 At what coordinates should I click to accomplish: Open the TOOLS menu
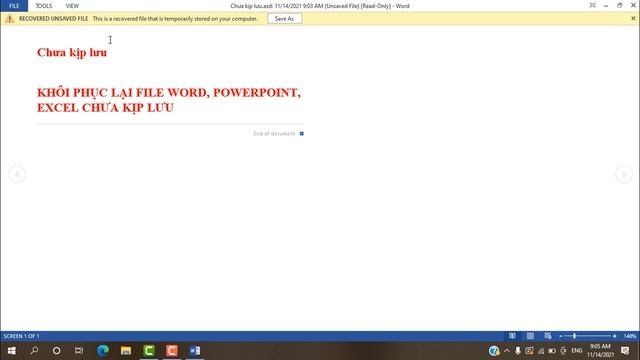point(44,6)
